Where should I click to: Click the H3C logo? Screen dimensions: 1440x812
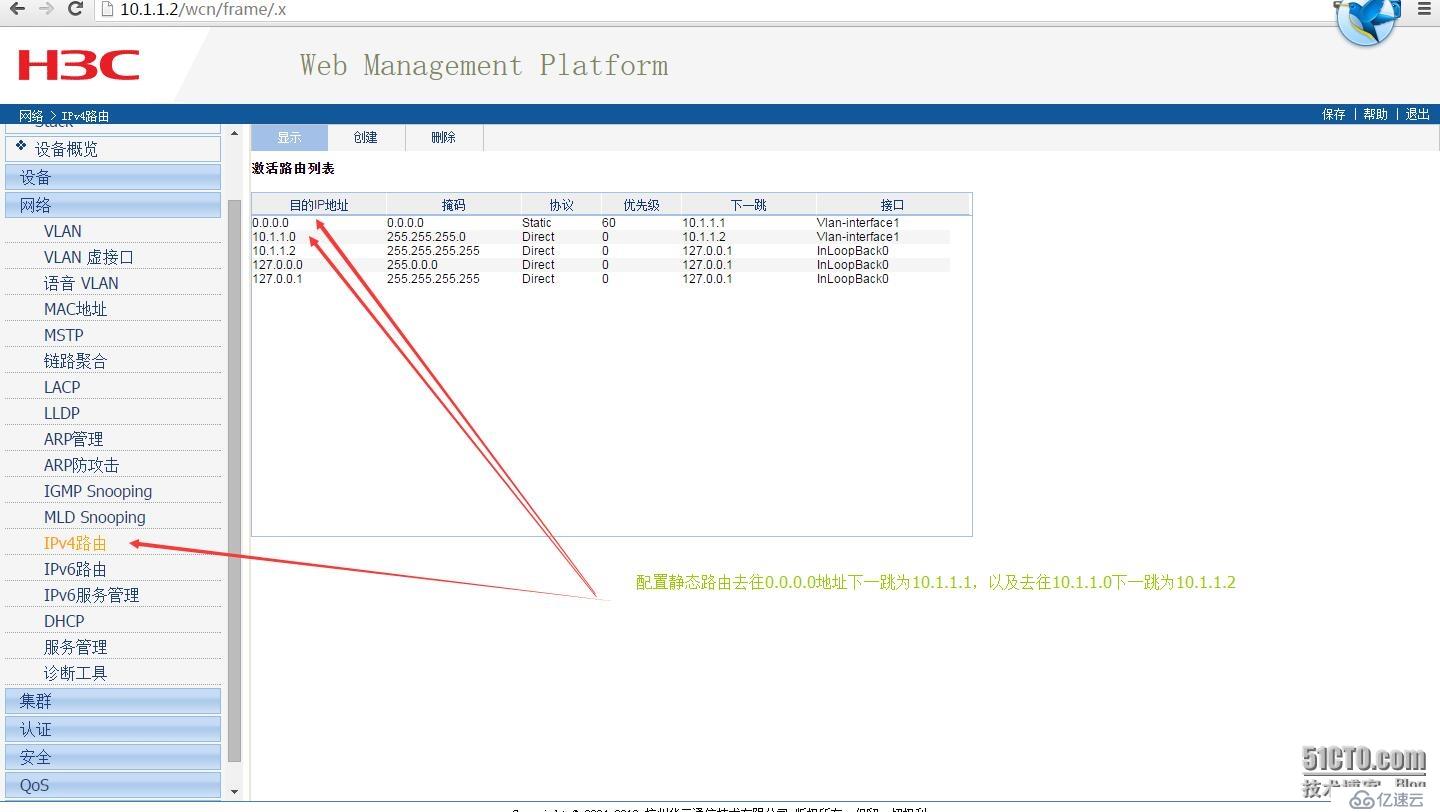[x=78, y=66]
